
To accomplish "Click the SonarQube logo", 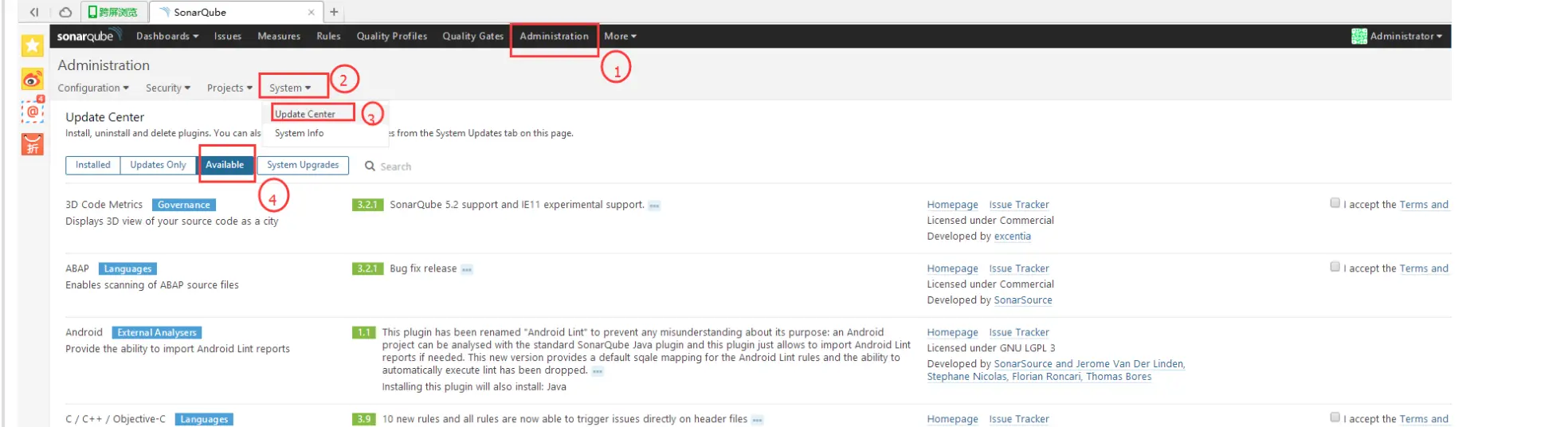I will [x=88, y=36].
